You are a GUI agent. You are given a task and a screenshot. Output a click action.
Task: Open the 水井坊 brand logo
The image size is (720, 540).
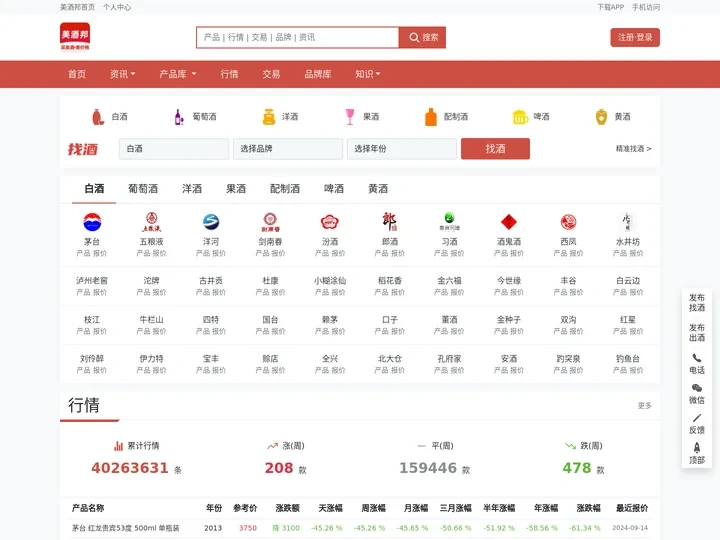[x=628, y=222]
